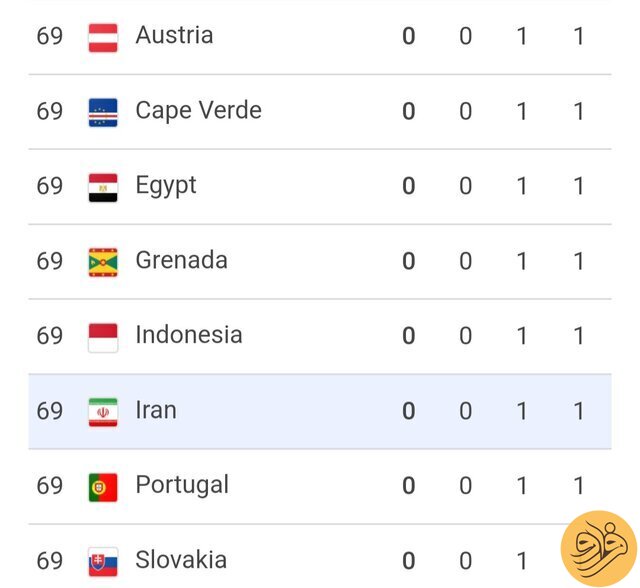The image size is (640, 588).
Task: Click the Indonesia flag icon
Action: 103,337
